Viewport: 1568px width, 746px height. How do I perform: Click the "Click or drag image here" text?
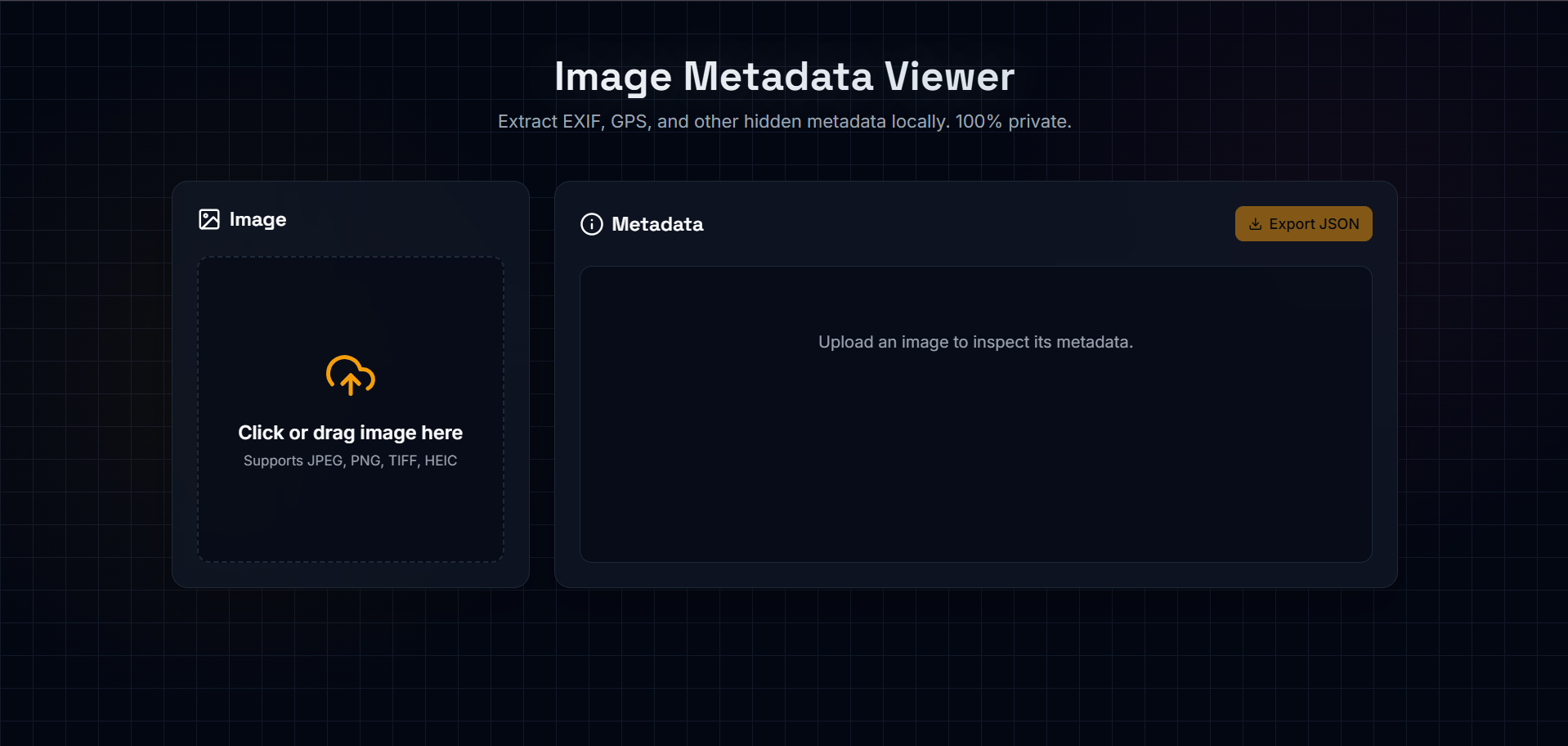click(x=351, y=433)
